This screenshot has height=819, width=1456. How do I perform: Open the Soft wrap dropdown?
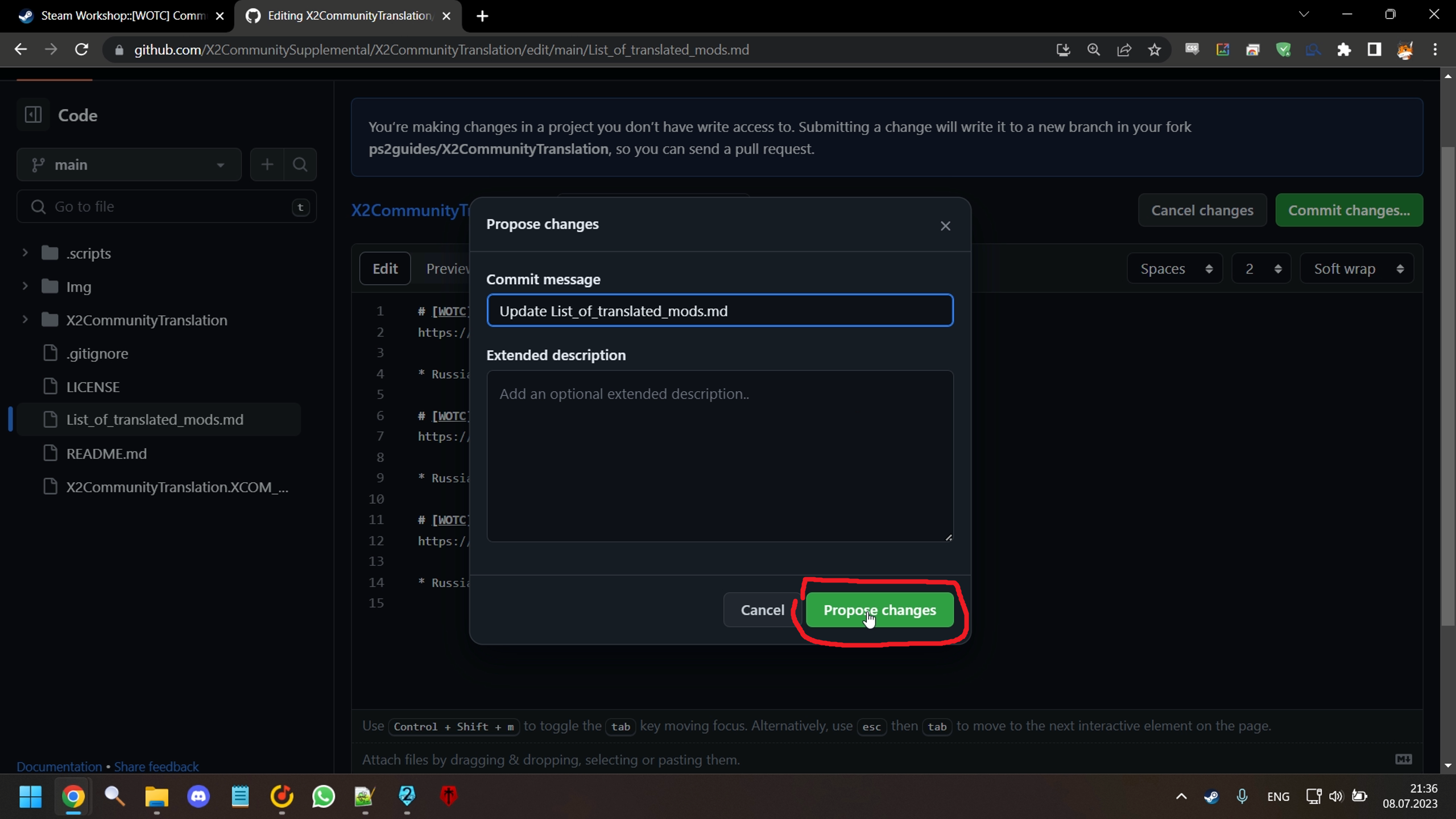pos(1357,268)
